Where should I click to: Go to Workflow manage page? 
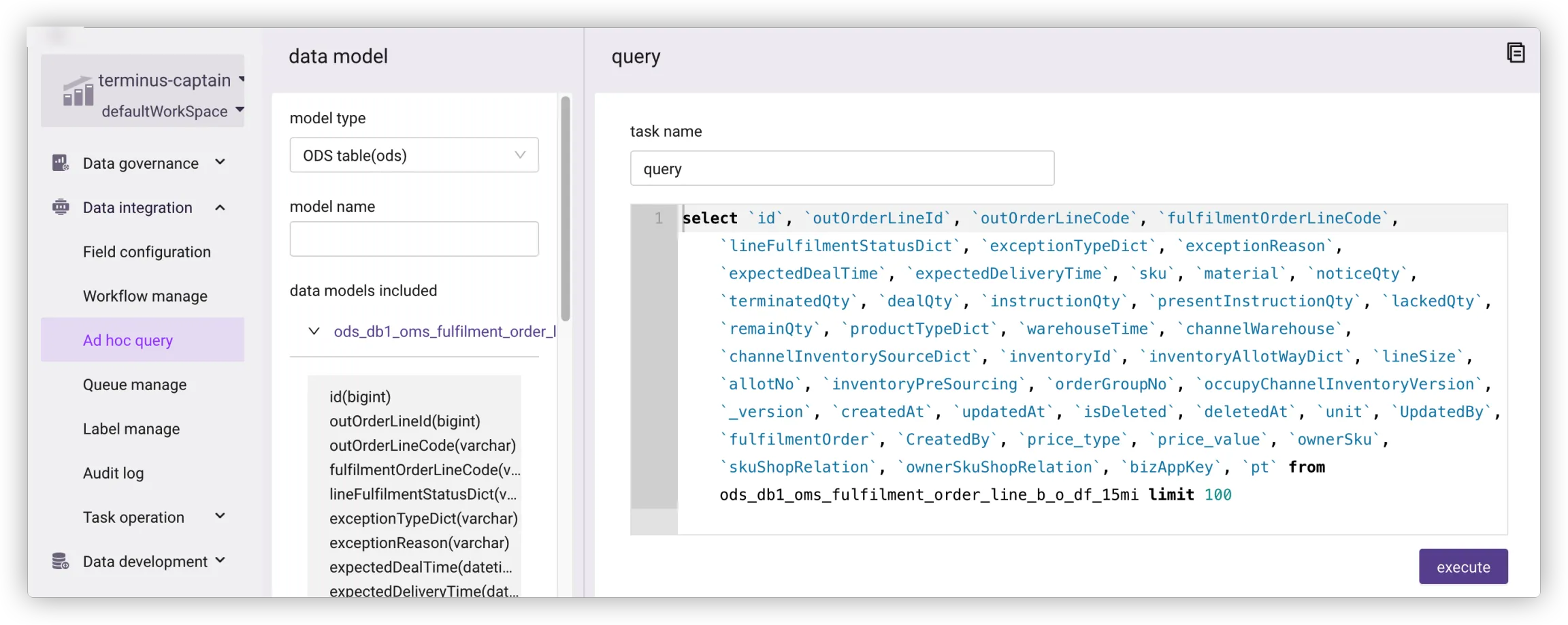145,296
